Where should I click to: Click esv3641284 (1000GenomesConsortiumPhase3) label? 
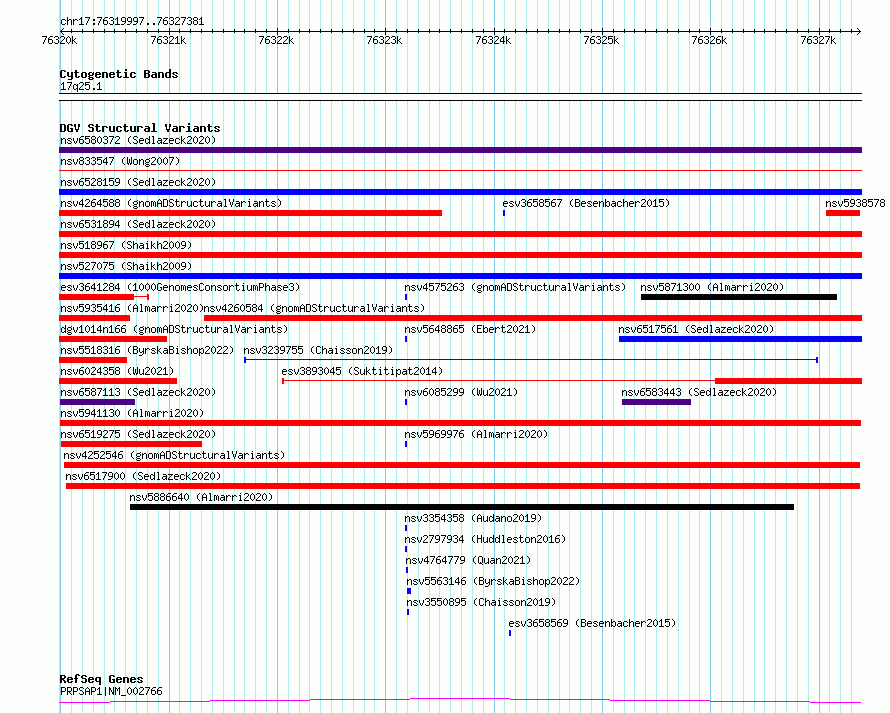[x=180, y=287]
